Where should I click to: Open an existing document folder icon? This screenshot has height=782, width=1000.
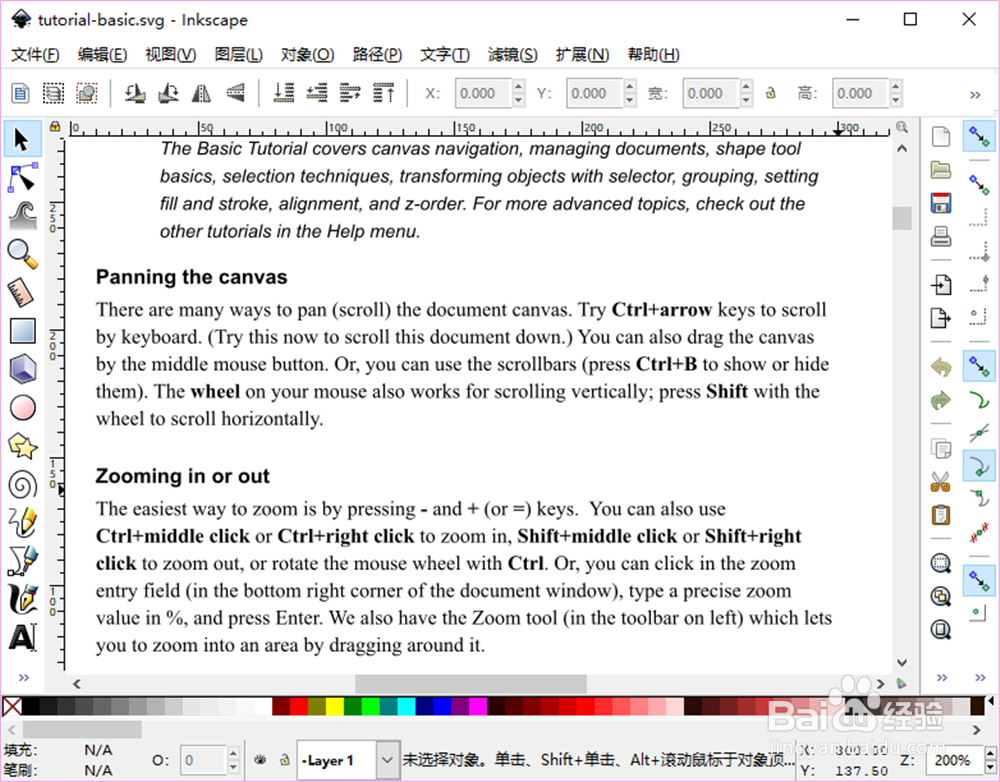tap(941, 170)
